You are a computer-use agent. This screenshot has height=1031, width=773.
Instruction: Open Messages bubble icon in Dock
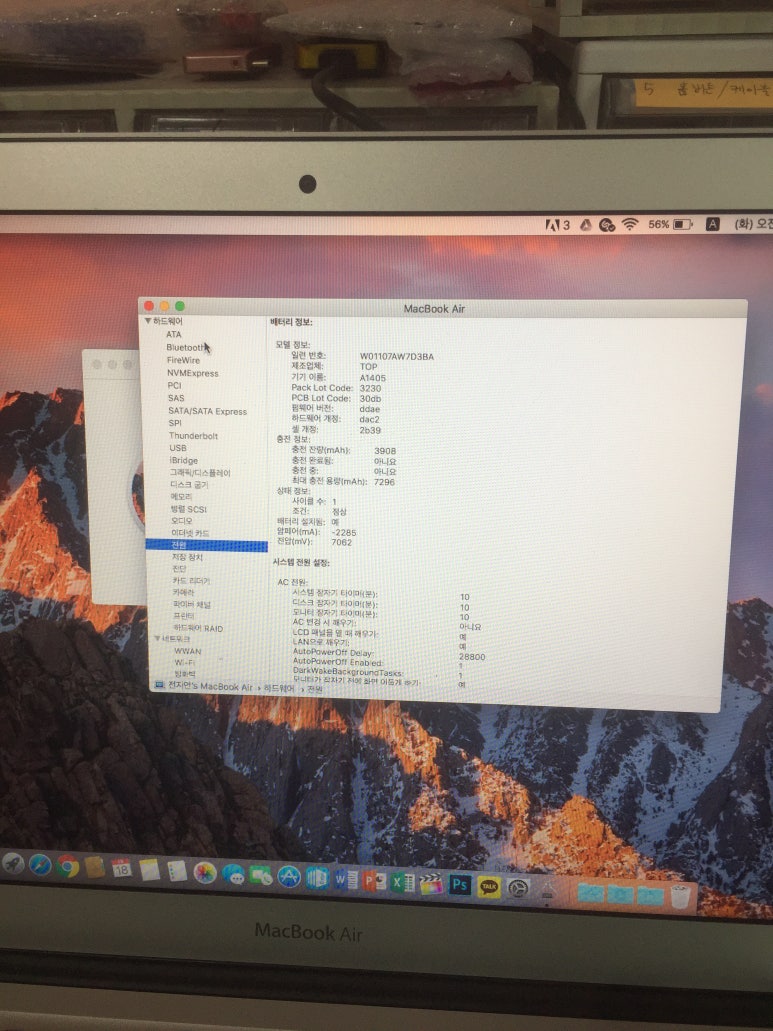pos(233,874)
